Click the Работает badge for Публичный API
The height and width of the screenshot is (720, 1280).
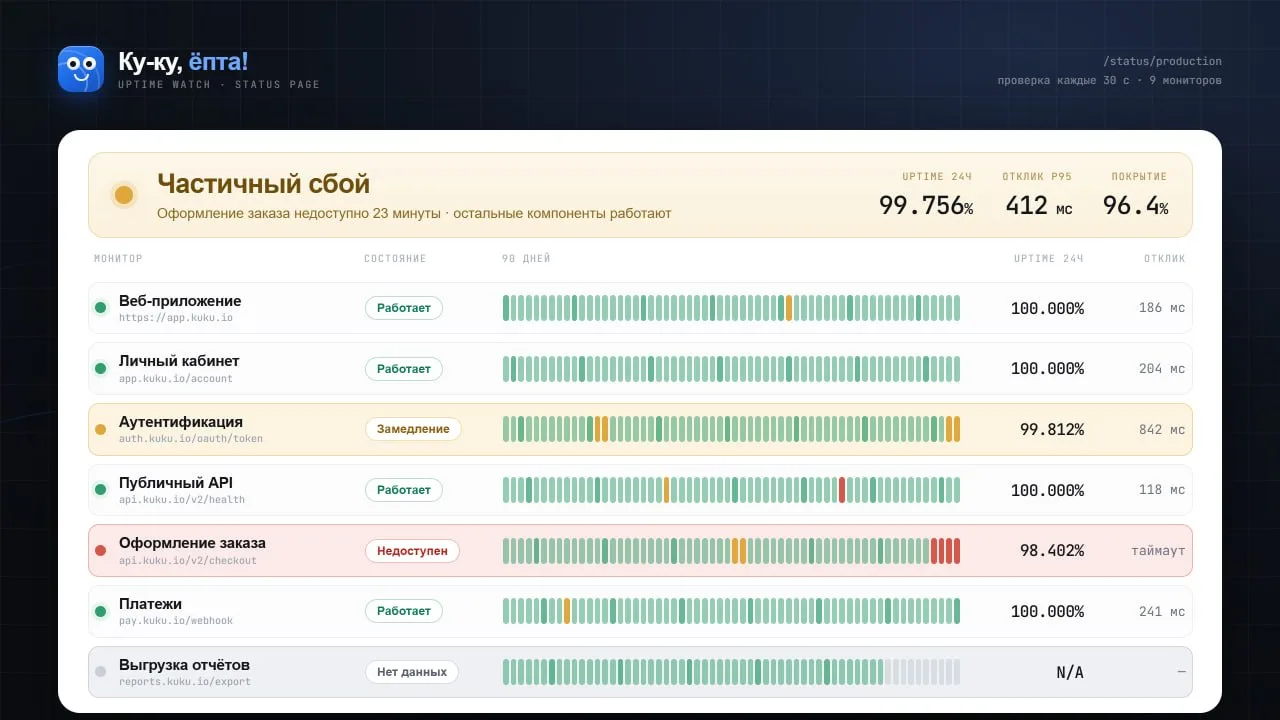(404, 490)
